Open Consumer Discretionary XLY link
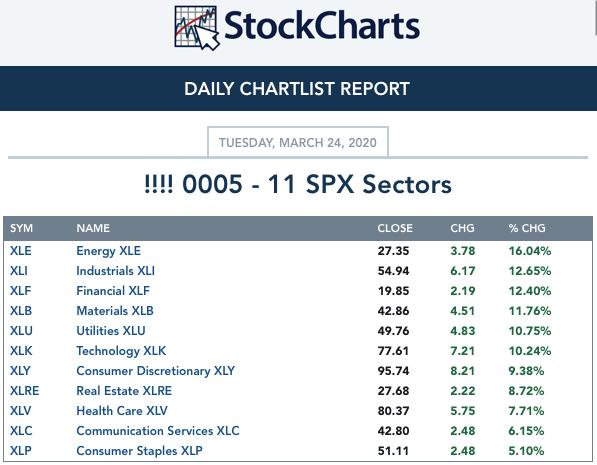Screen dimensions: 597x465 coord(155,371)
